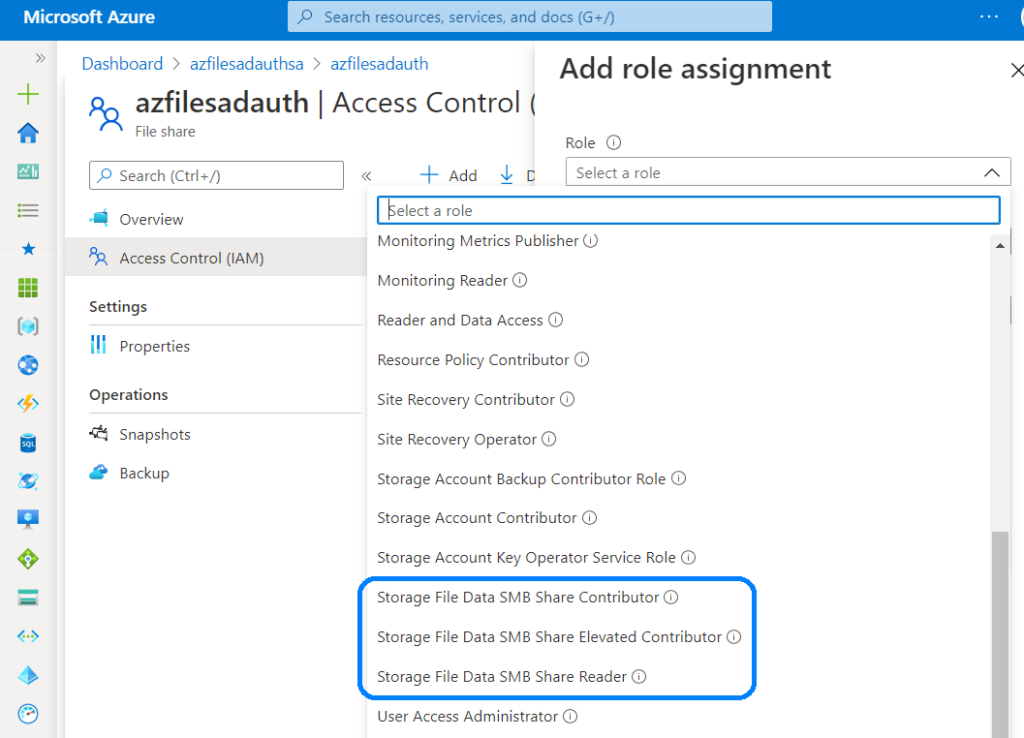
Task: Select Monitoring Reader role
Action: point(442,280)
